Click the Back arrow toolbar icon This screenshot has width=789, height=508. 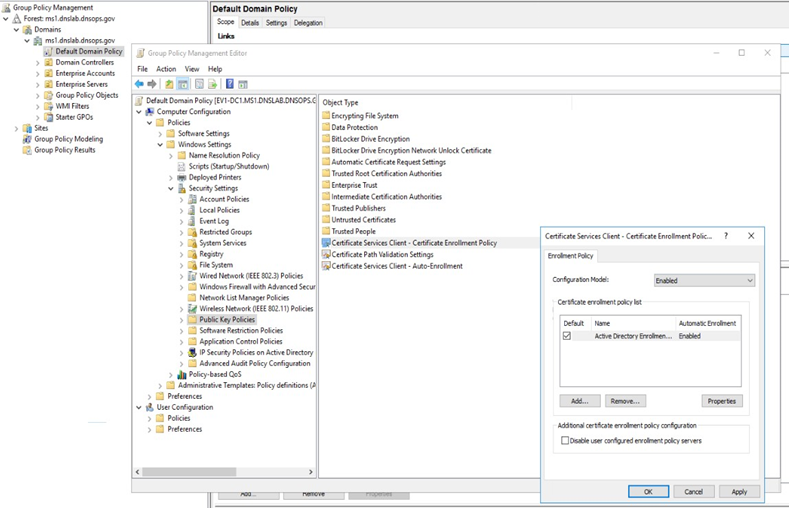tap(139, 85)
